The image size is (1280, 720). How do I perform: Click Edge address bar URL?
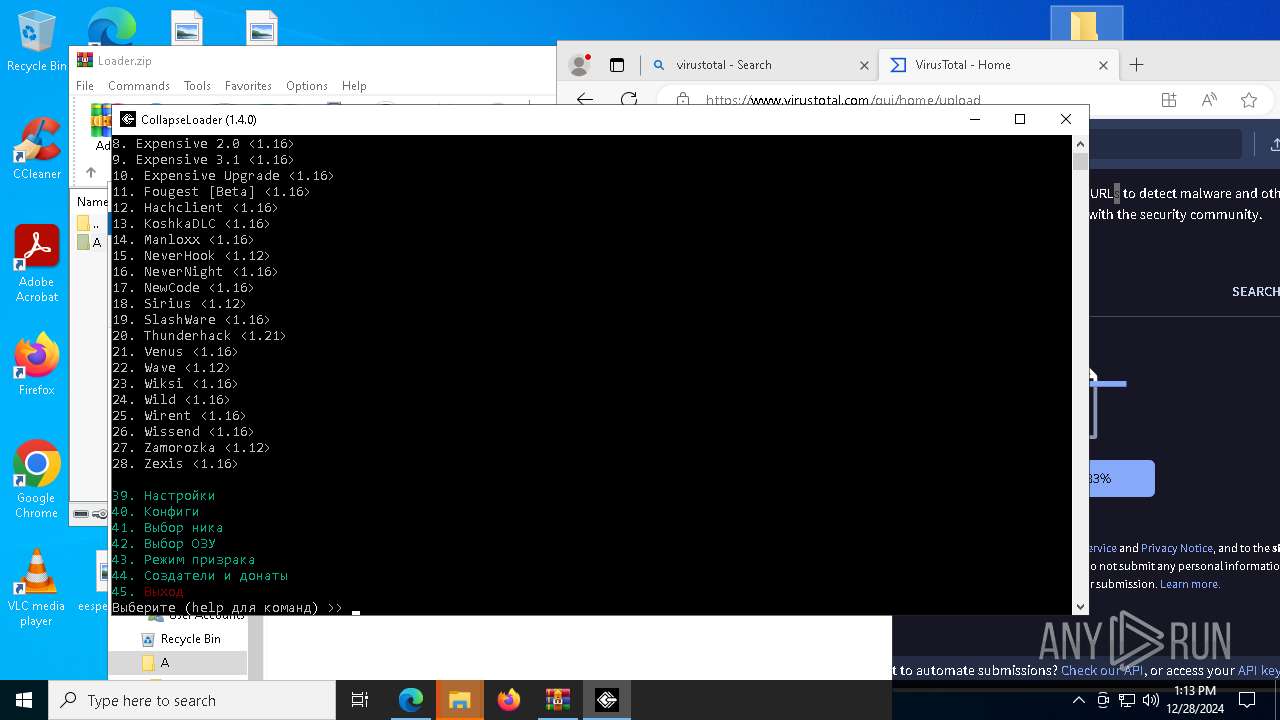click(x=843, y=100)
